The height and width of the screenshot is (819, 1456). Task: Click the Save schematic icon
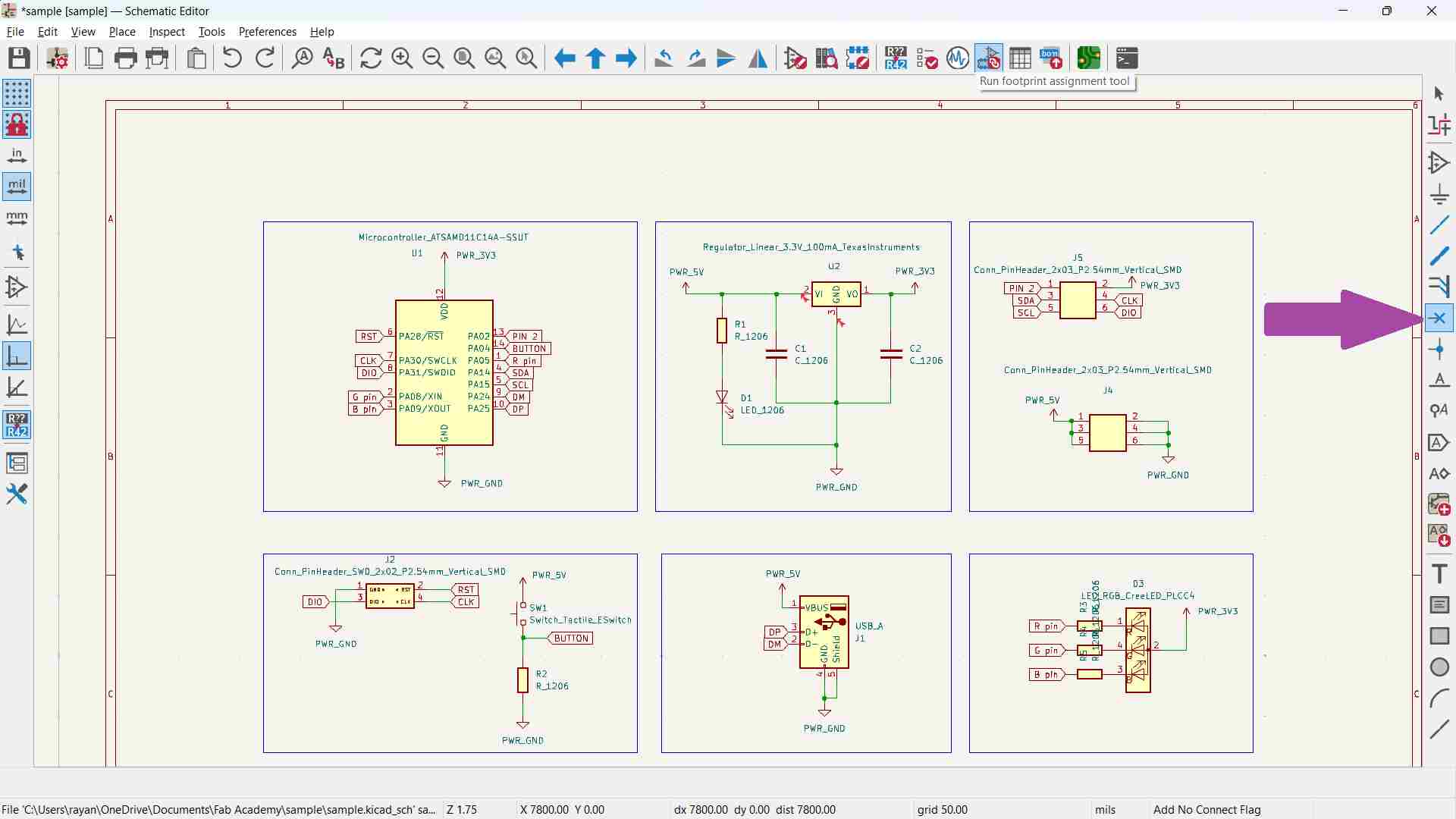19,58
